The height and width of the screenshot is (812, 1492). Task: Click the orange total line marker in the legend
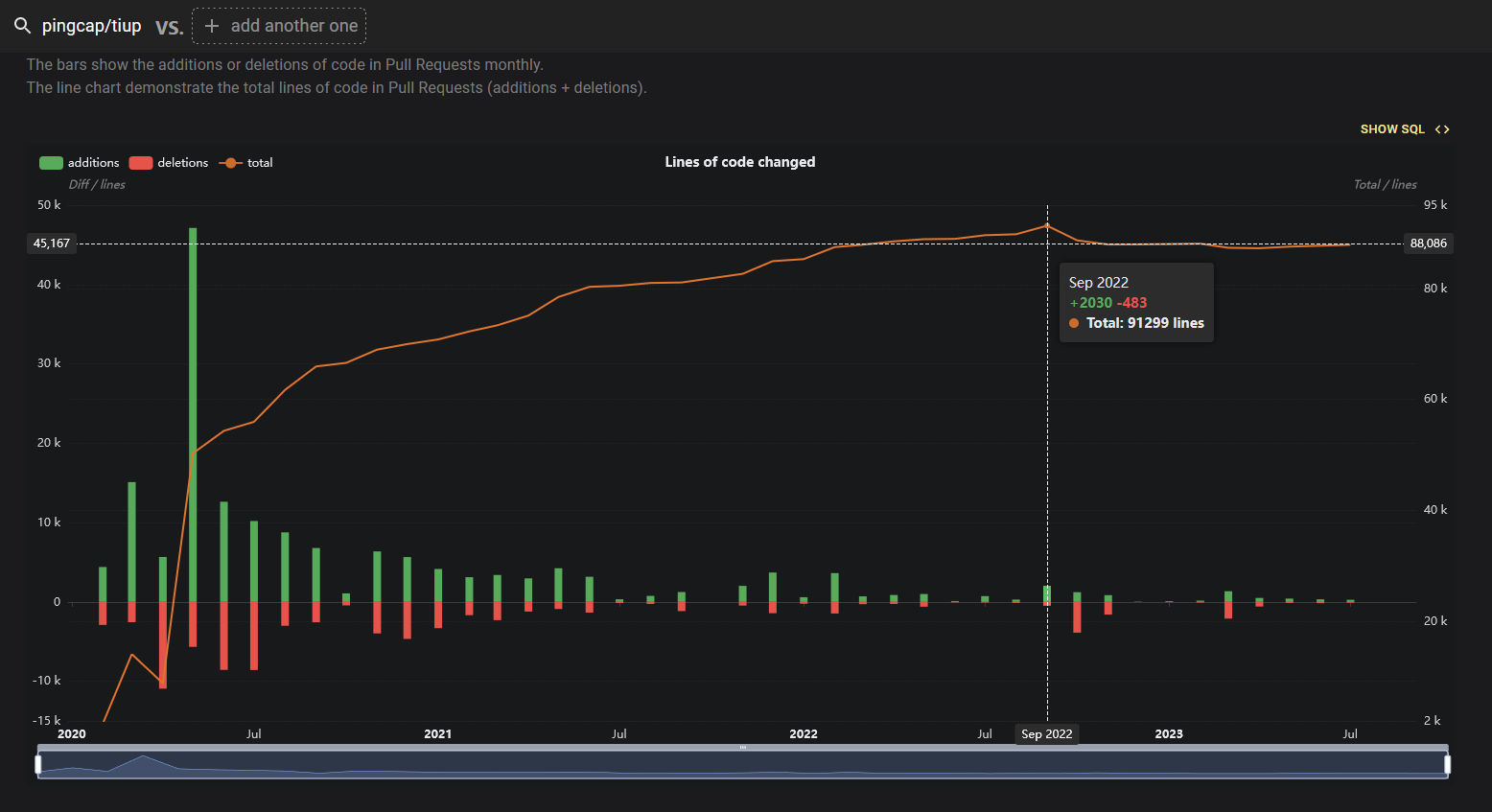point(230,163)
